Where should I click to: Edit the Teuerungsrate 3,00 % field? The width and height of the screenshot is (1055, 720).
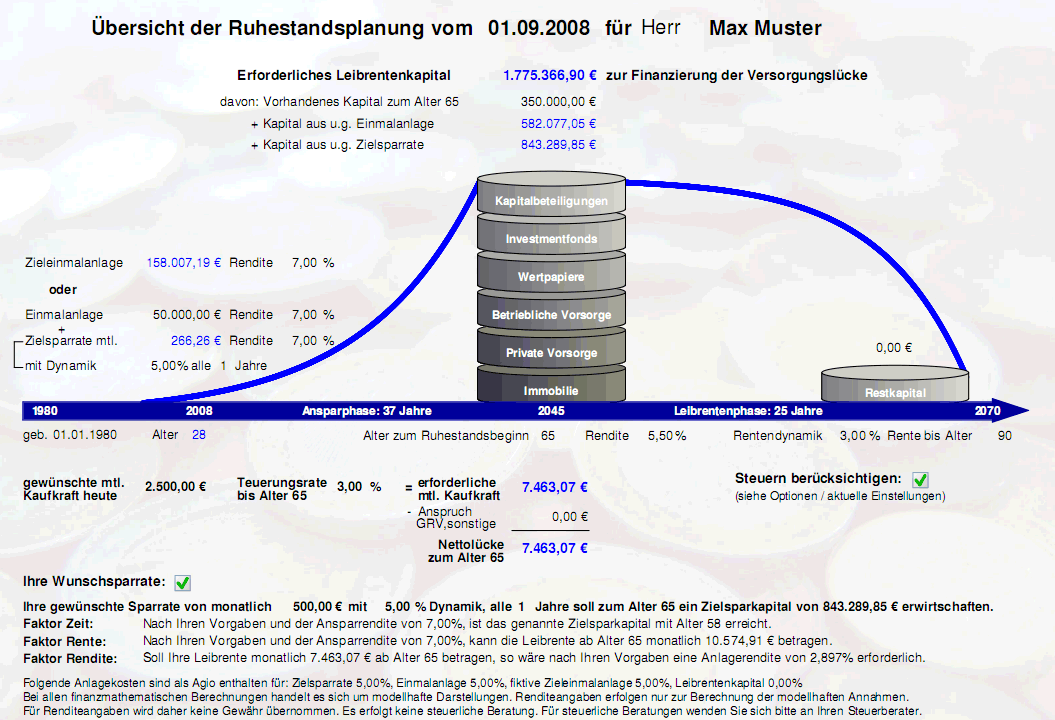(x=359, y=487)
